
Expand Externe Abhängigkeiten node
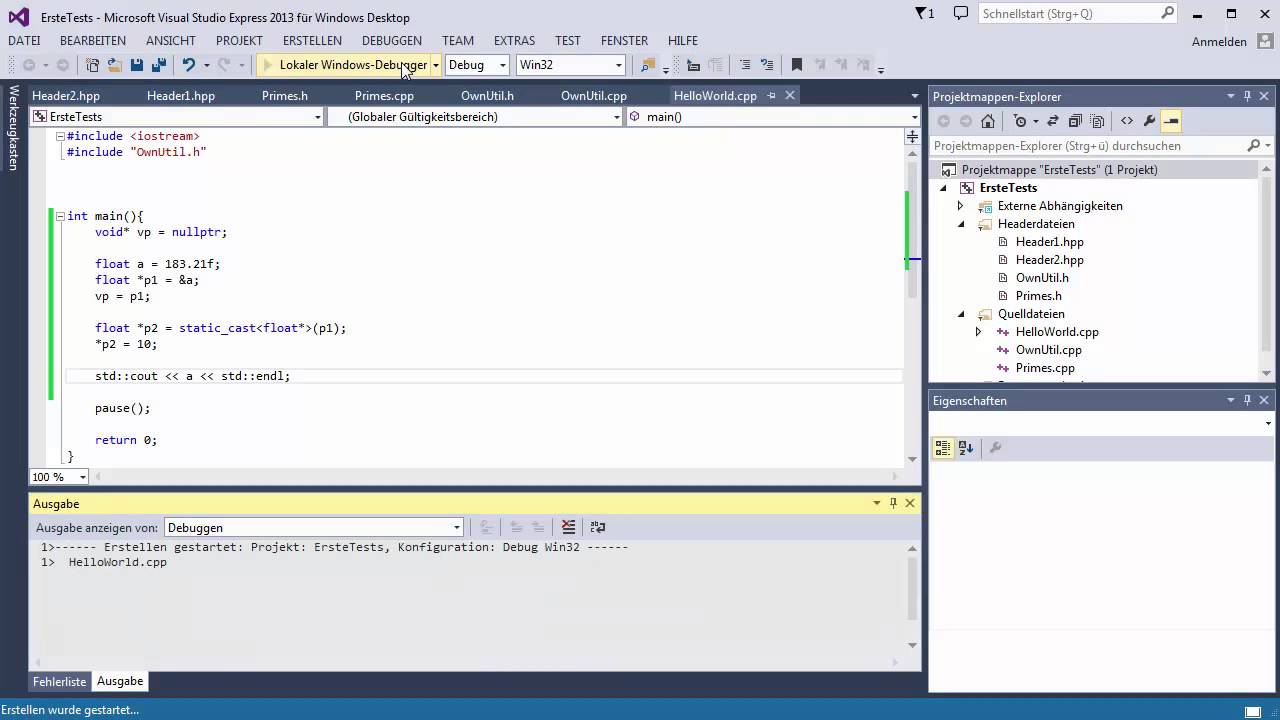click(x=960, y=206)
